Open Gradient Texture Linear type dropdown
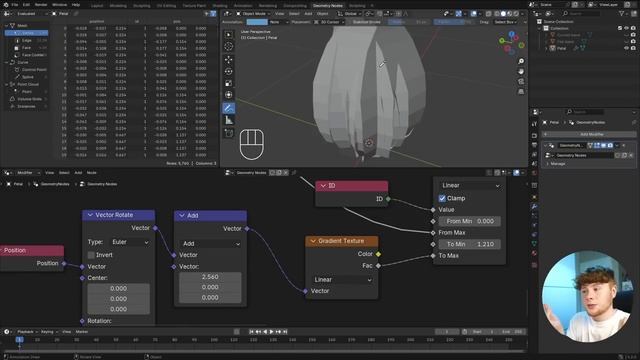This screenshot has width=640, height=360. (342, 280)
